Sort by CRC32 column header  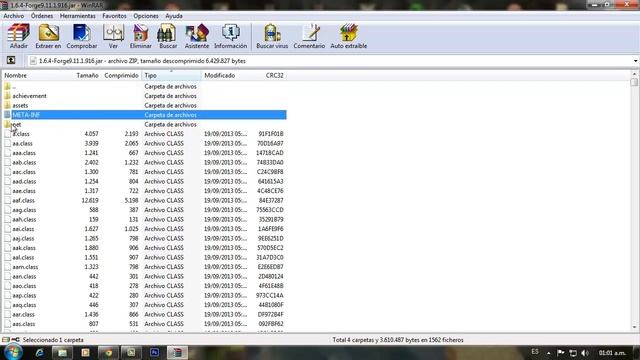[x=274, y=76]
